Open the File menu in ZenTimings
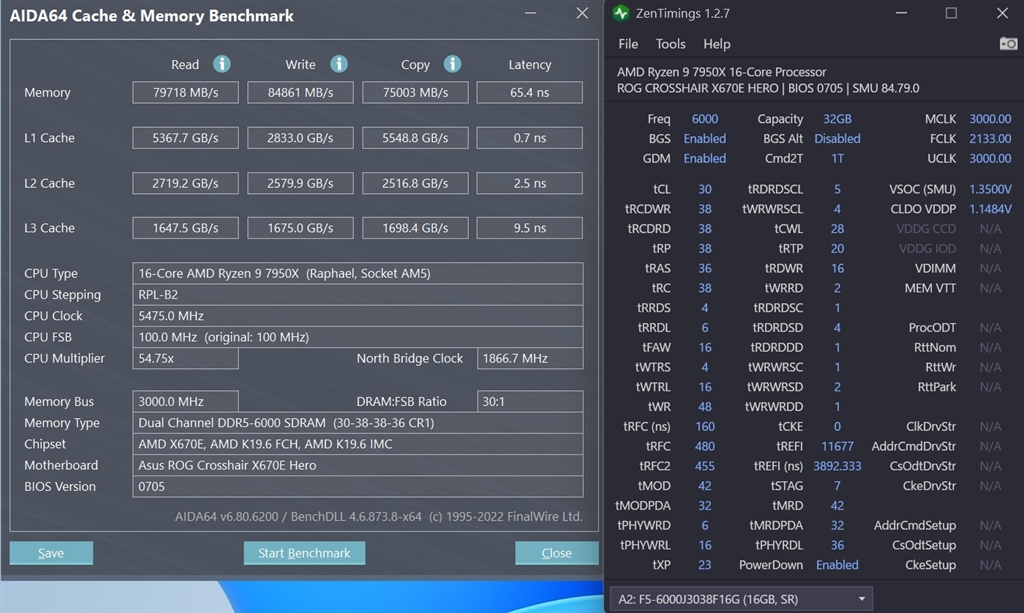This screenshot has width=1024, height=613. pos(628,44)
